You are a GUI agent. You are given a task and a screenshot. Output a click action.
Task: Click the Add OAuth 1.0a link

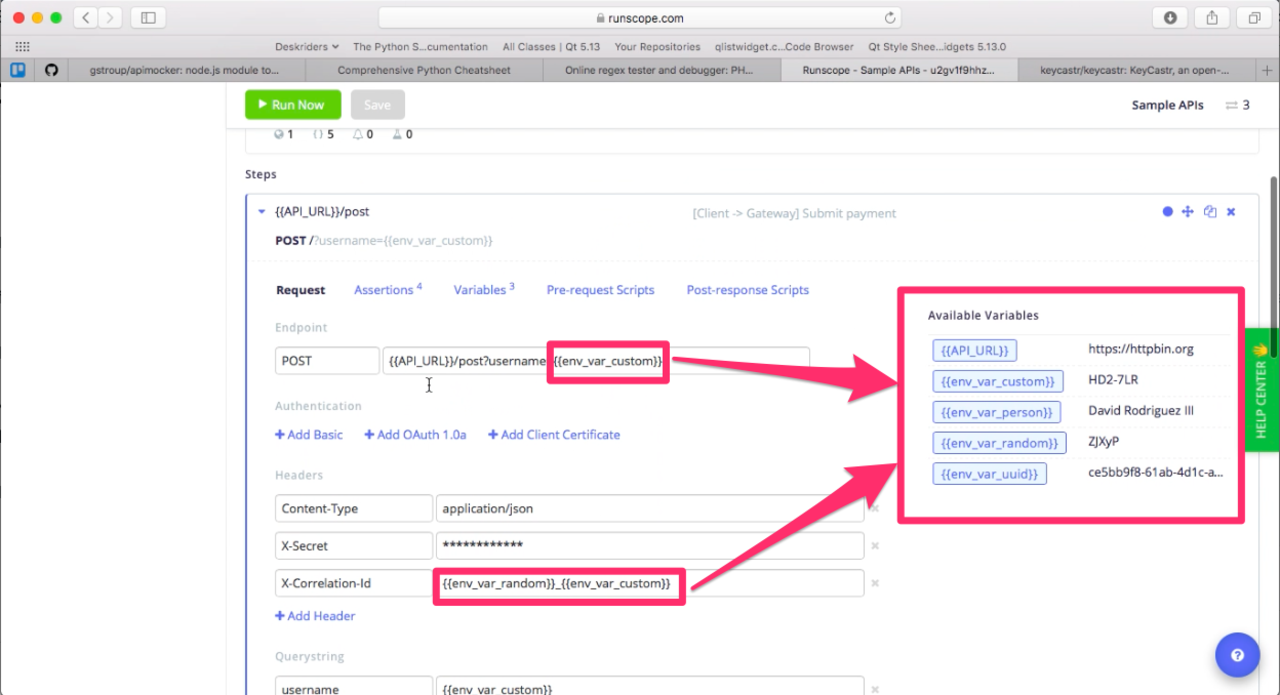[415, 435]
